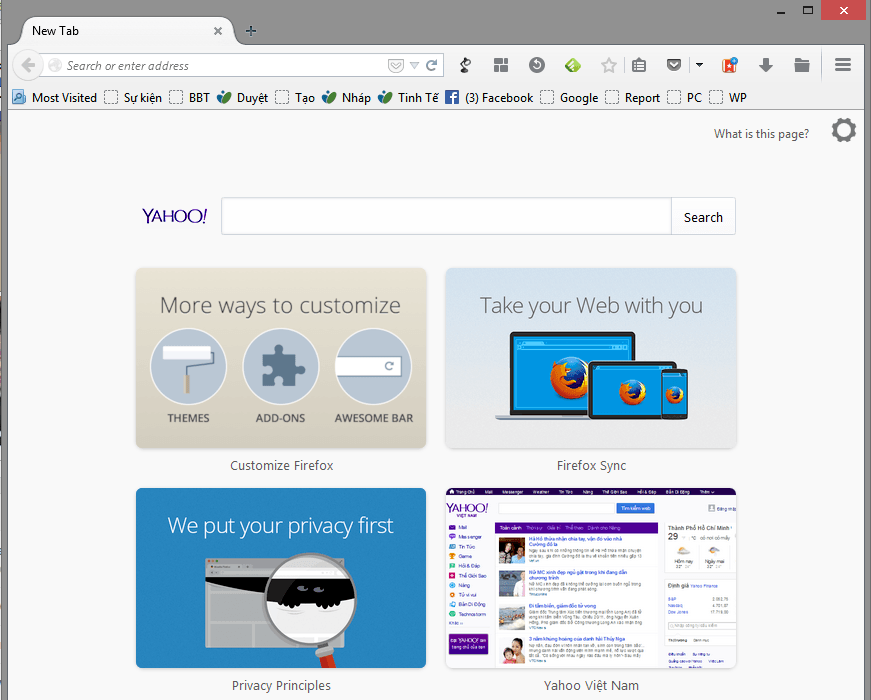Open the Tạo bookmark
This screenshot has width=871, height=700.
coord(296,98)
